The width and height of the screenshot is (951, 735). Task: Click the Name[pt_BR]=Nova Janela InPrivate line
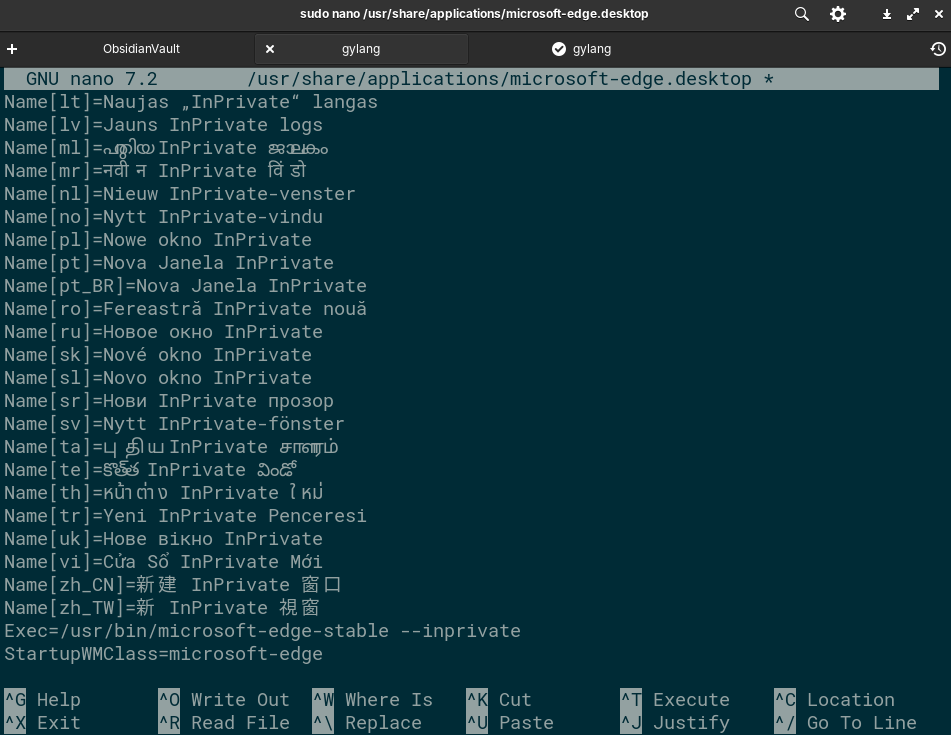[186, 286]
